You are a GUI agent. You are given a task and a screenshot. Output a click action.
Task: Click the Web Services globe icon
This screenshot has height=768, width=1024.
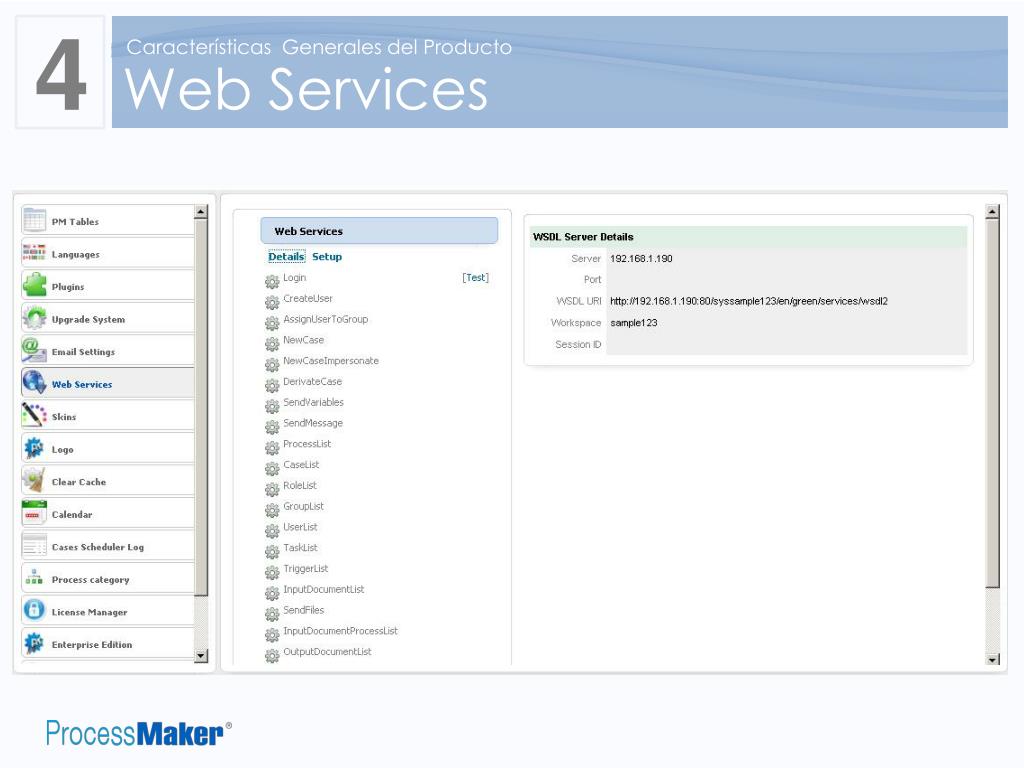(34, 383)
